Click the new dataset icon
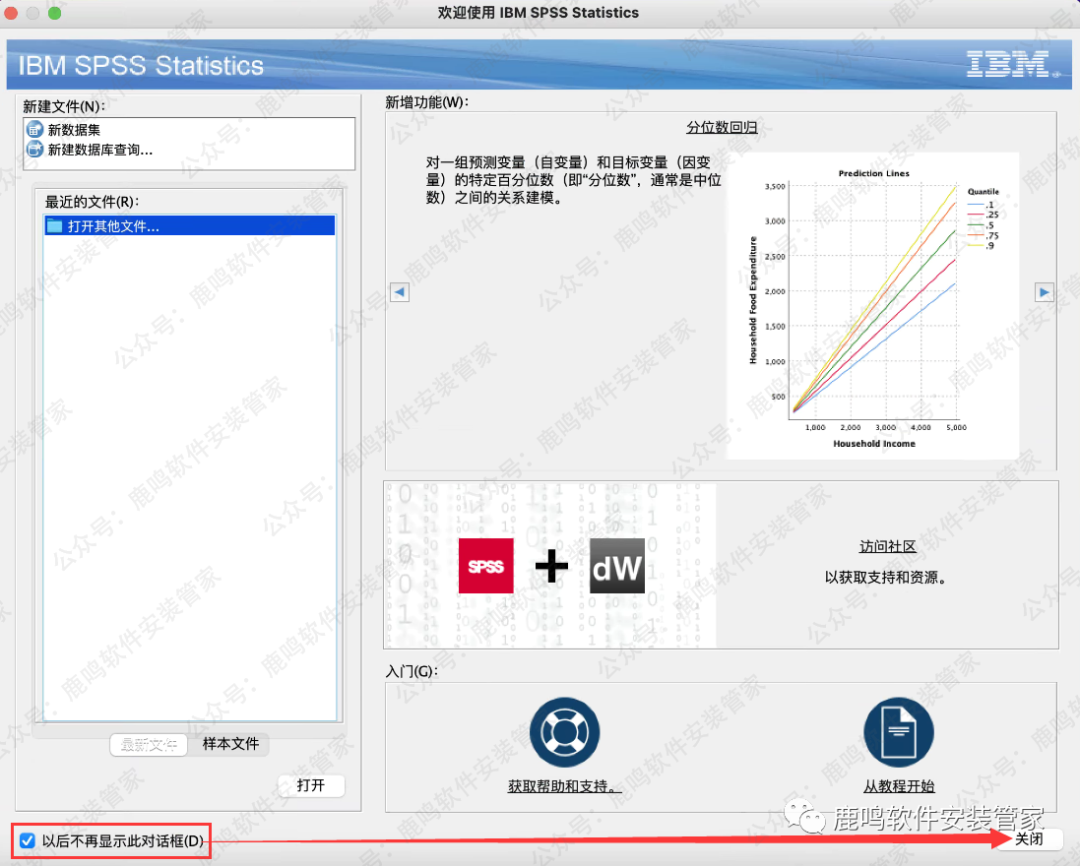The width and height of the screenshot is (1080, 866). tap(35, 130)
